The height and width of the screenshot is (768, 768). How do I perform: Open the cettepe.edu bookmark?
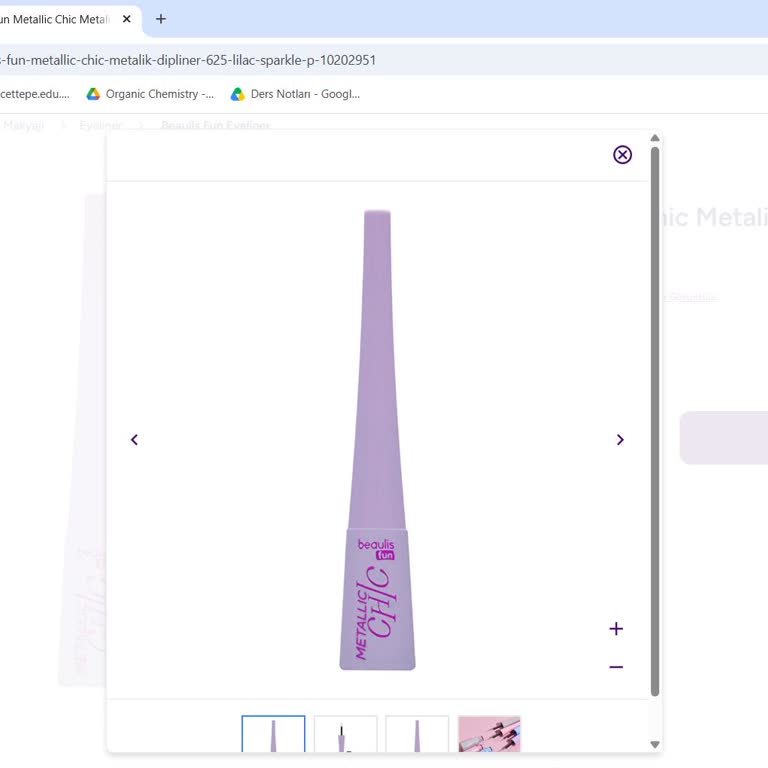(x=35, y=94)
